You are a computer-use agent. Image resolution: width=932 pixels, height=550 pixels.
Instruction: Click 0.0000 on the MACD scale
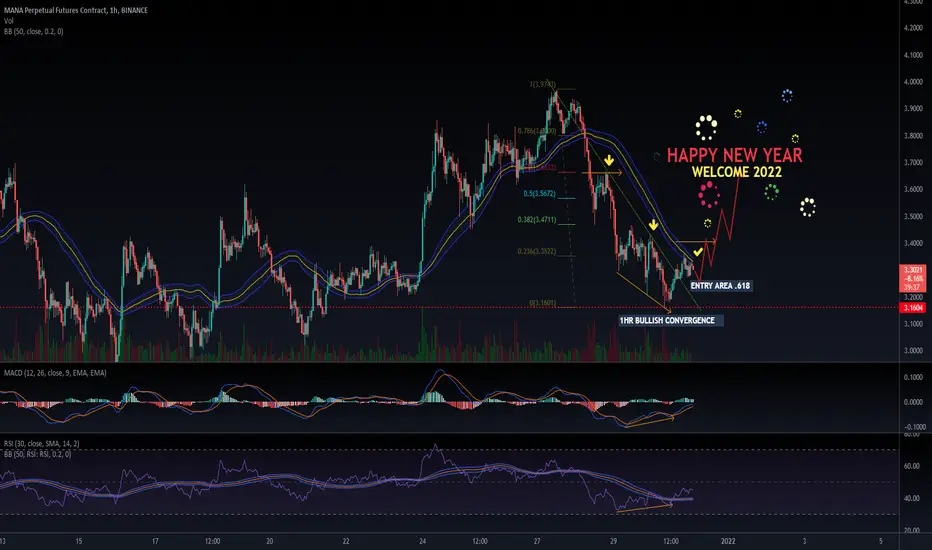click(x=913, y=403)
